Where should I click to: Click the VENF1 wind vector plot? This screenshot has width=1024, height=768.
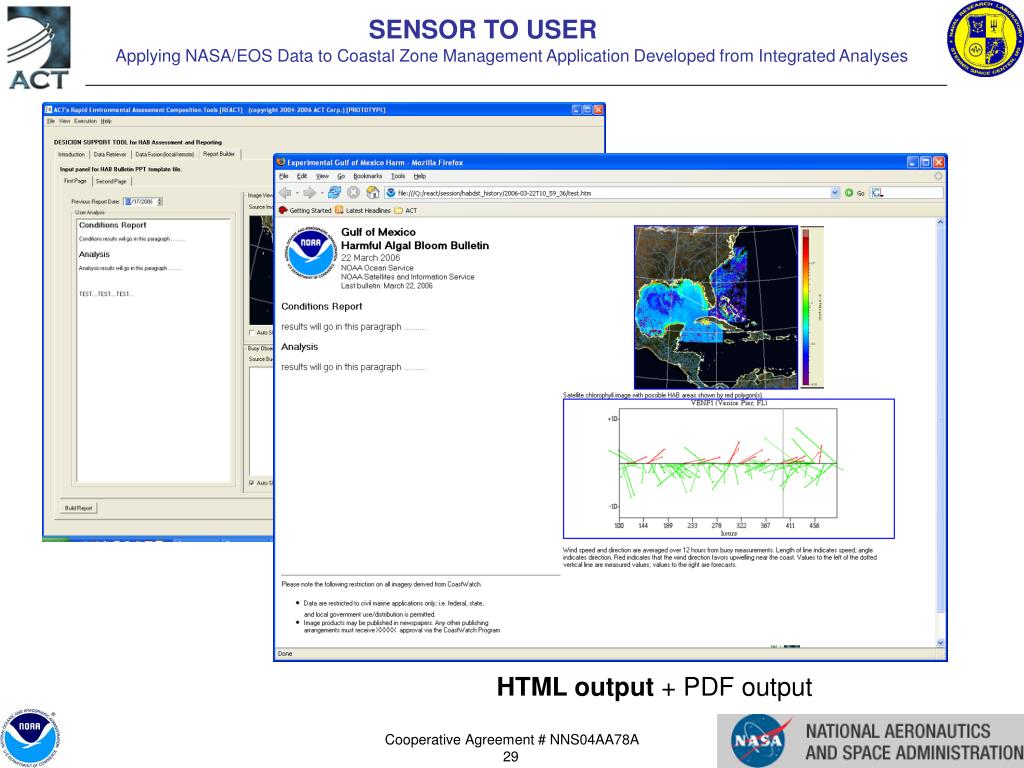tap(728, 469)
